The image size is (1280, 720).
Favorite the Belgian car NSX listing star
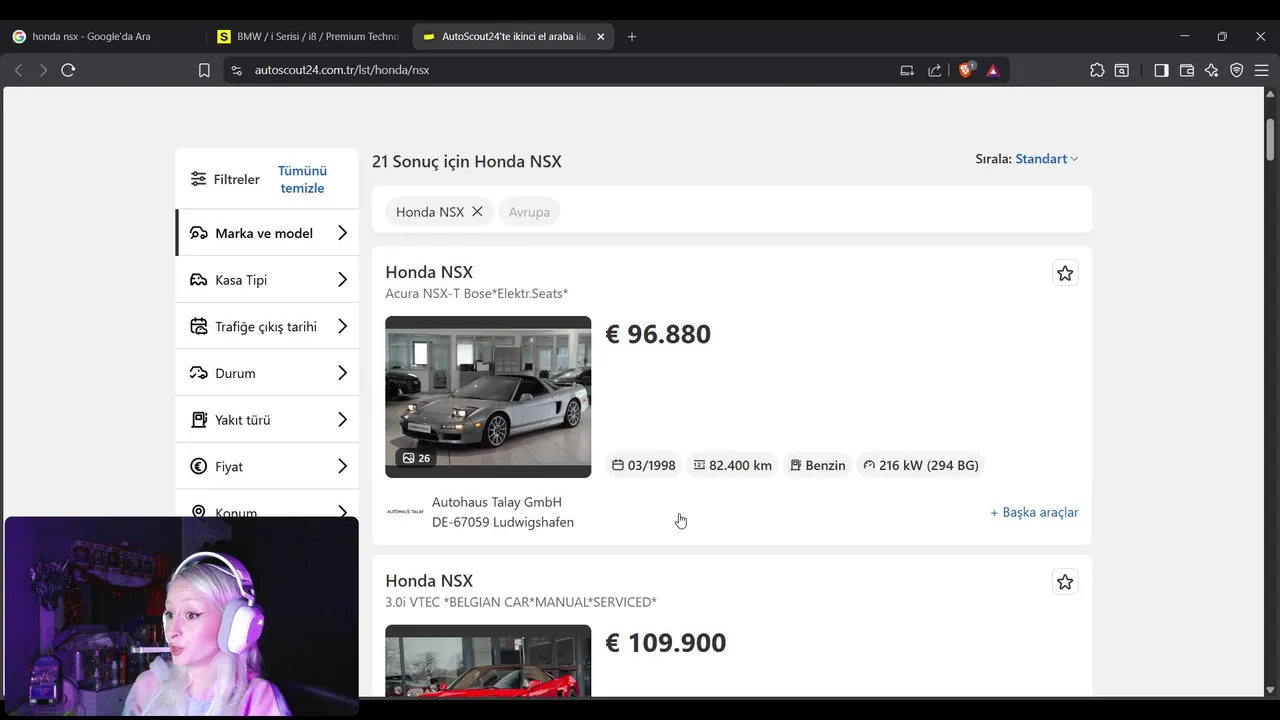(x=1065, y=582)
